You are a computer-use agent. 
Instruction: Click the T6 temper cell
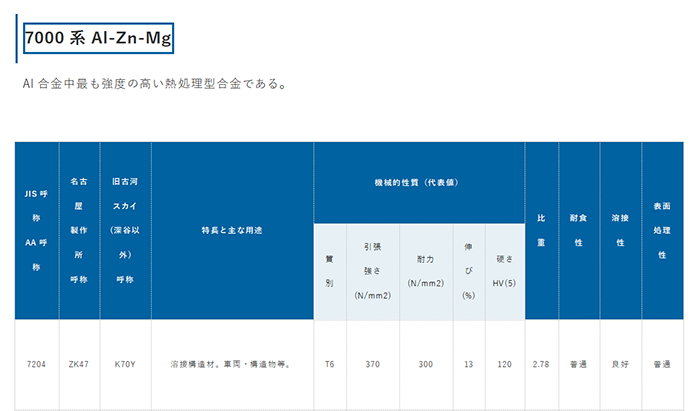[x=329, y=364]
